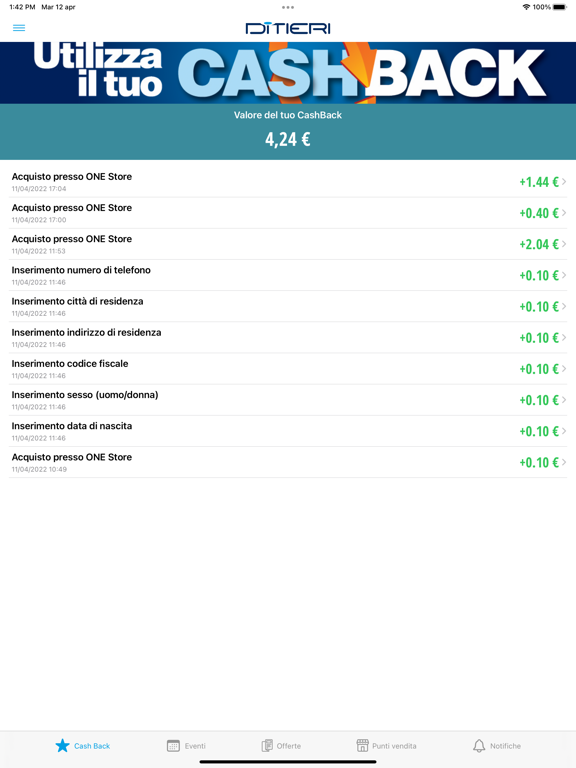The width and height of the screenshot is (576, 768).
Task: Open chevron for the 10:49 ONE Store purchase
Action: [564, 462]
